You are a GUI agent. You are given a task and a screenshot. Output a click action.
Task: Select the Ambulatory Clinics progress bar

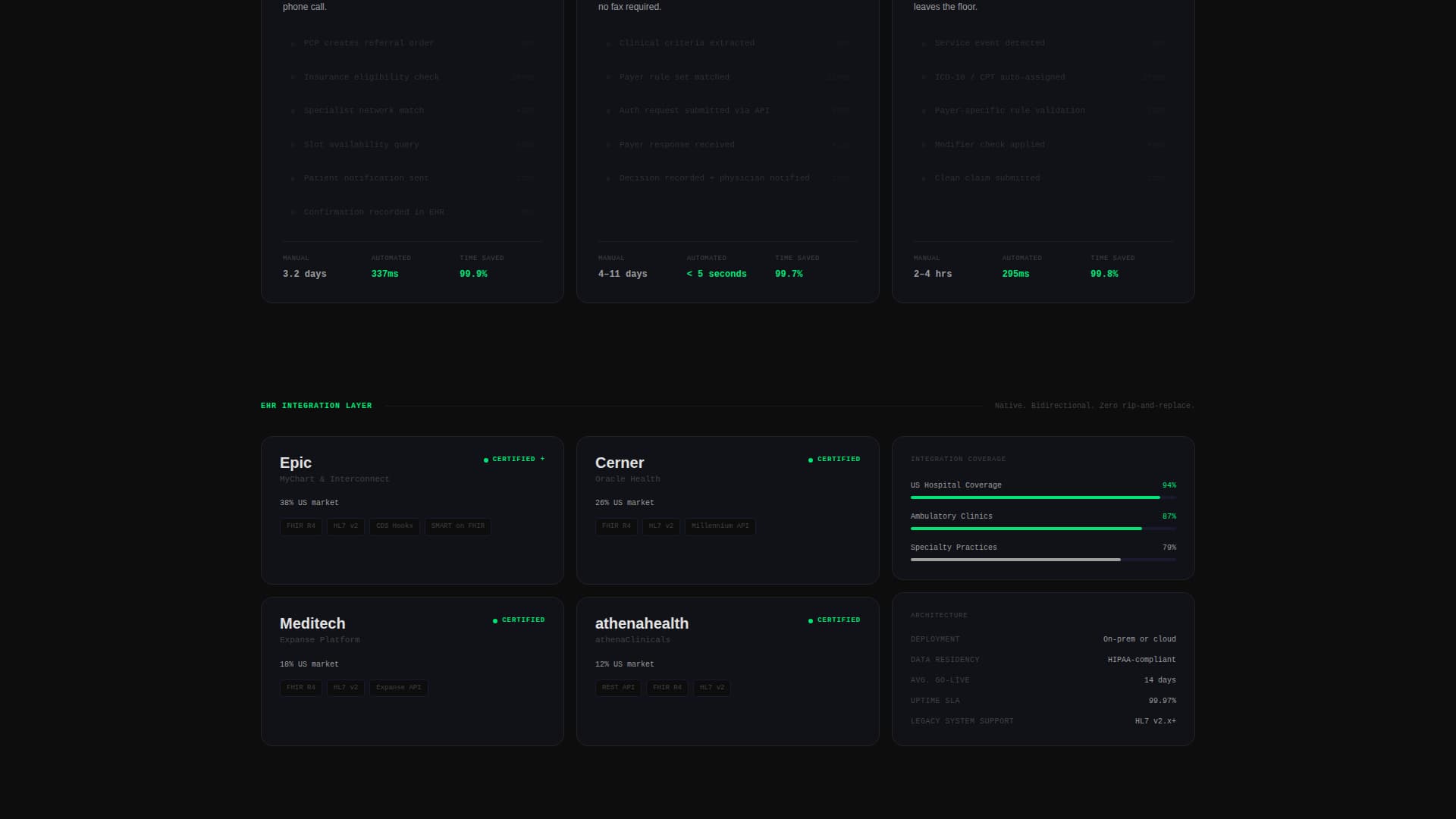[1043, 529]
